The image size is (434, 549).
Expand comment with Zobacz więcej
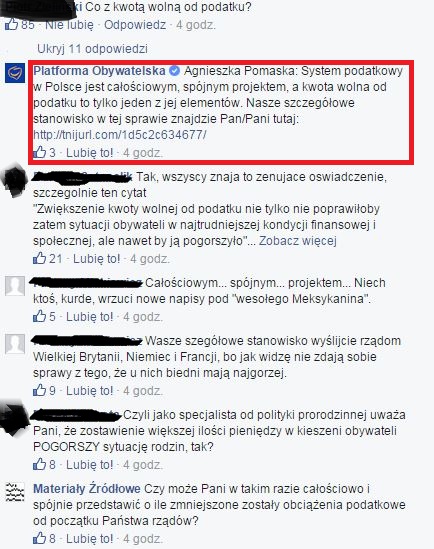click(298, 241)
